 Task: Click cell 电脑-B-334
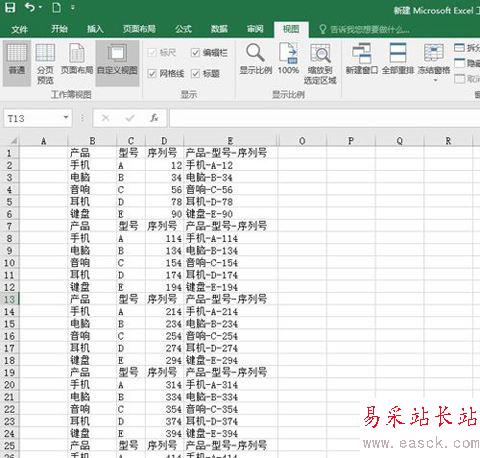[x=230, y=397]
